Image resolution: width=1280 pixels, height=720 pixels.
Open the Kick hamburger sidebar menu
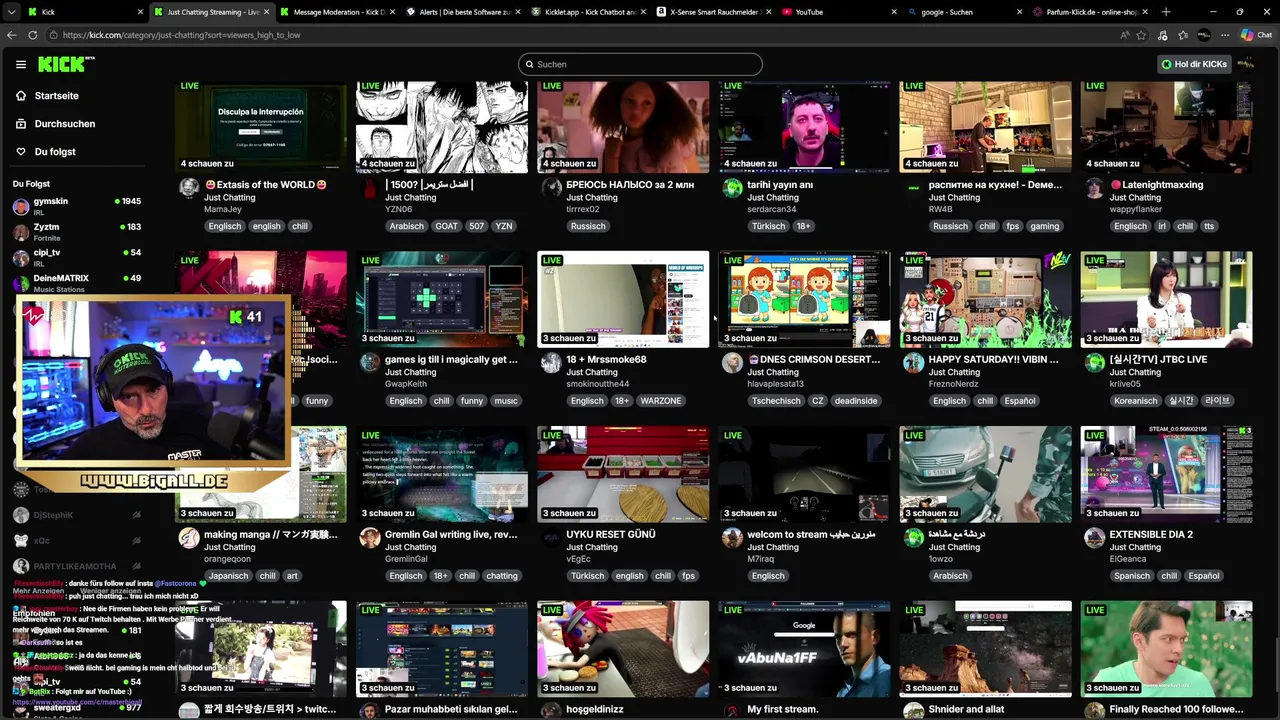pos(20,64)
